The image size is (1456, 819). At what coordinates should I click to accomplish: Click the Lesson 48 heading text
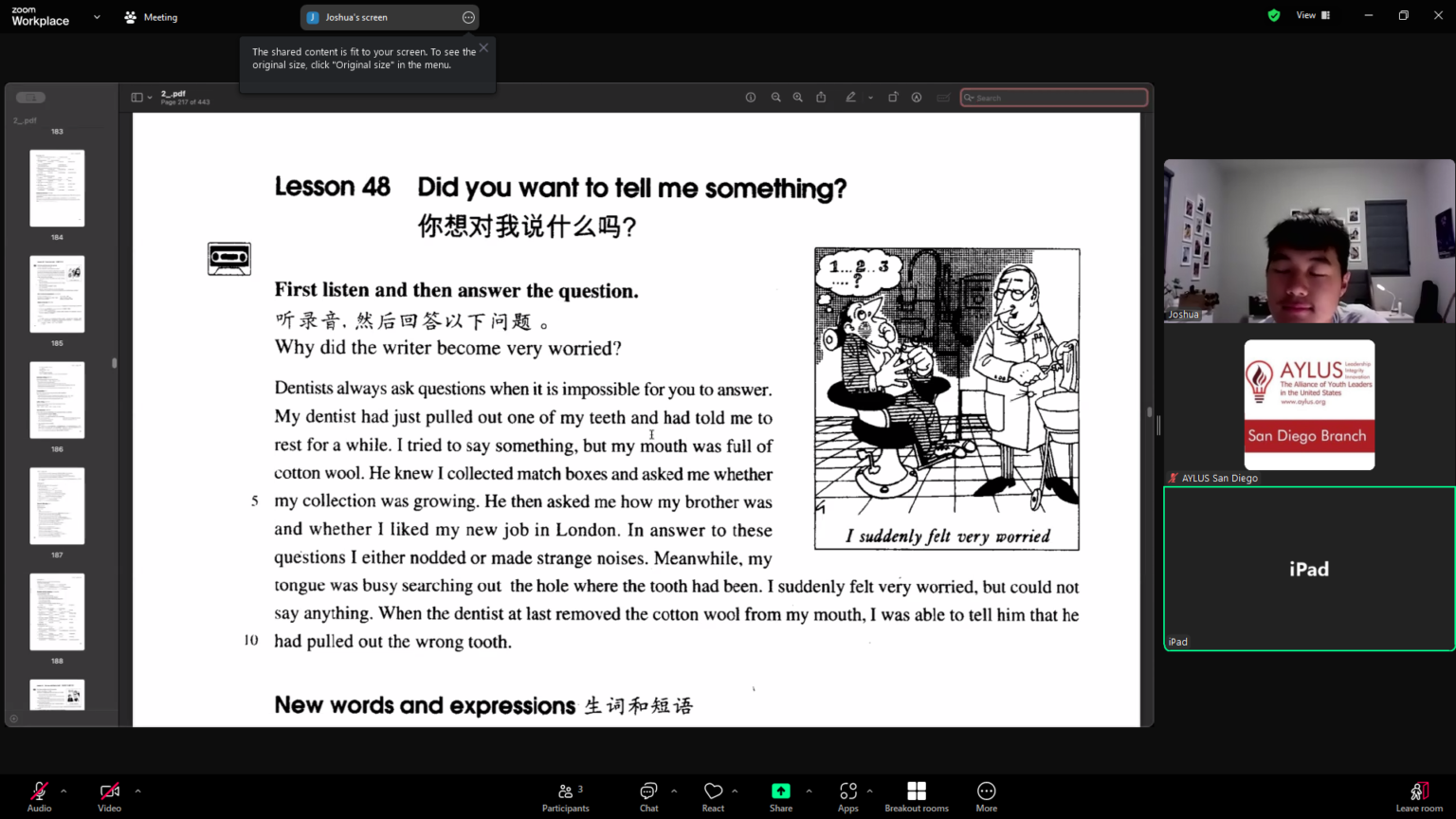tap(333, 187)
